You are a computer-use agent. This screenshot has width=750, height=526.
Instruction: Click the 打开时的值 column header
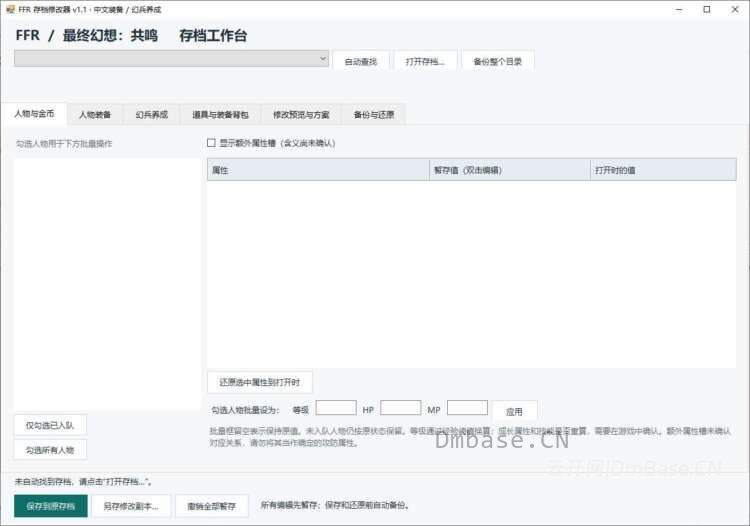(663, 170)
